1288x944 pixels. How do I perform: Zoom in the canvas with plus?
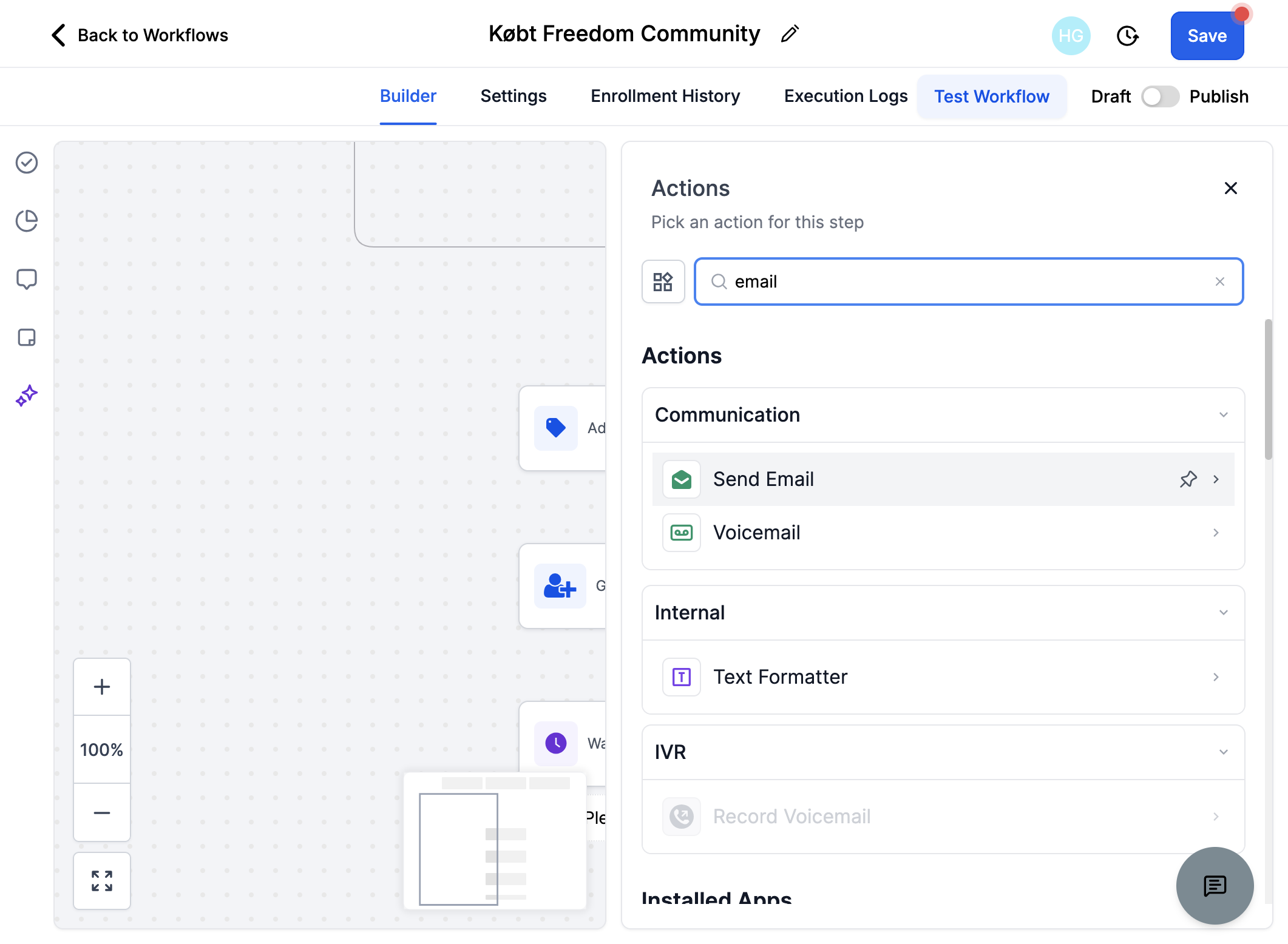pos(102,687)
